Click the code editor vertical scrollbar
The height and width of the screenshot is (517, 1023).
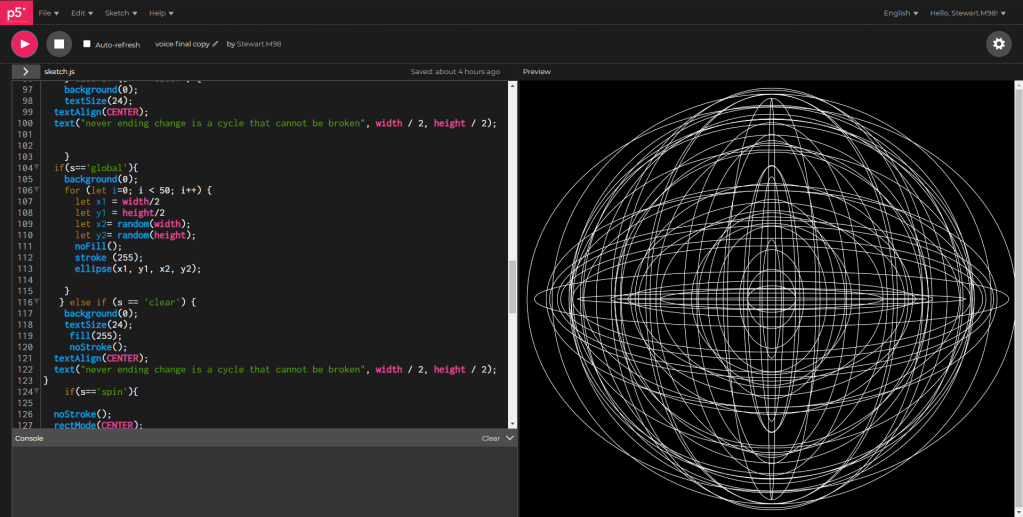(x=513, y=288)
